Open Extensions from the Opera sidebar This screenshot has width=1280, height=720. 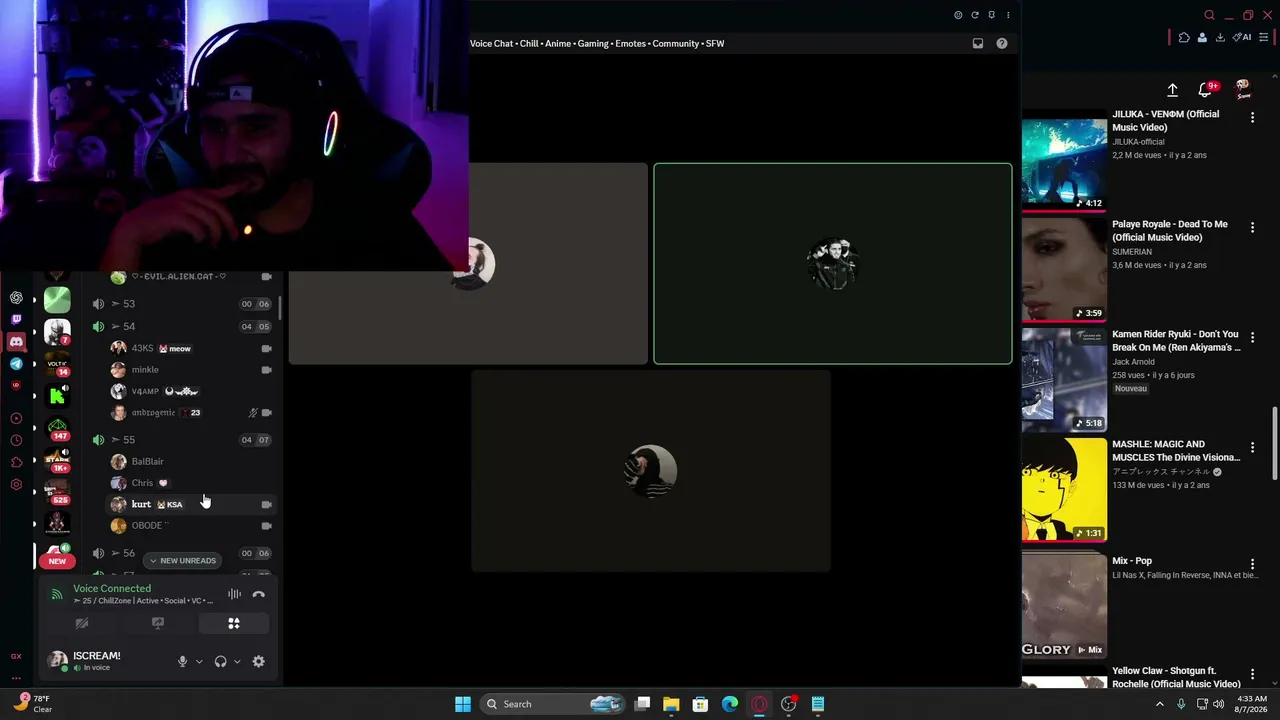(16, 462)
